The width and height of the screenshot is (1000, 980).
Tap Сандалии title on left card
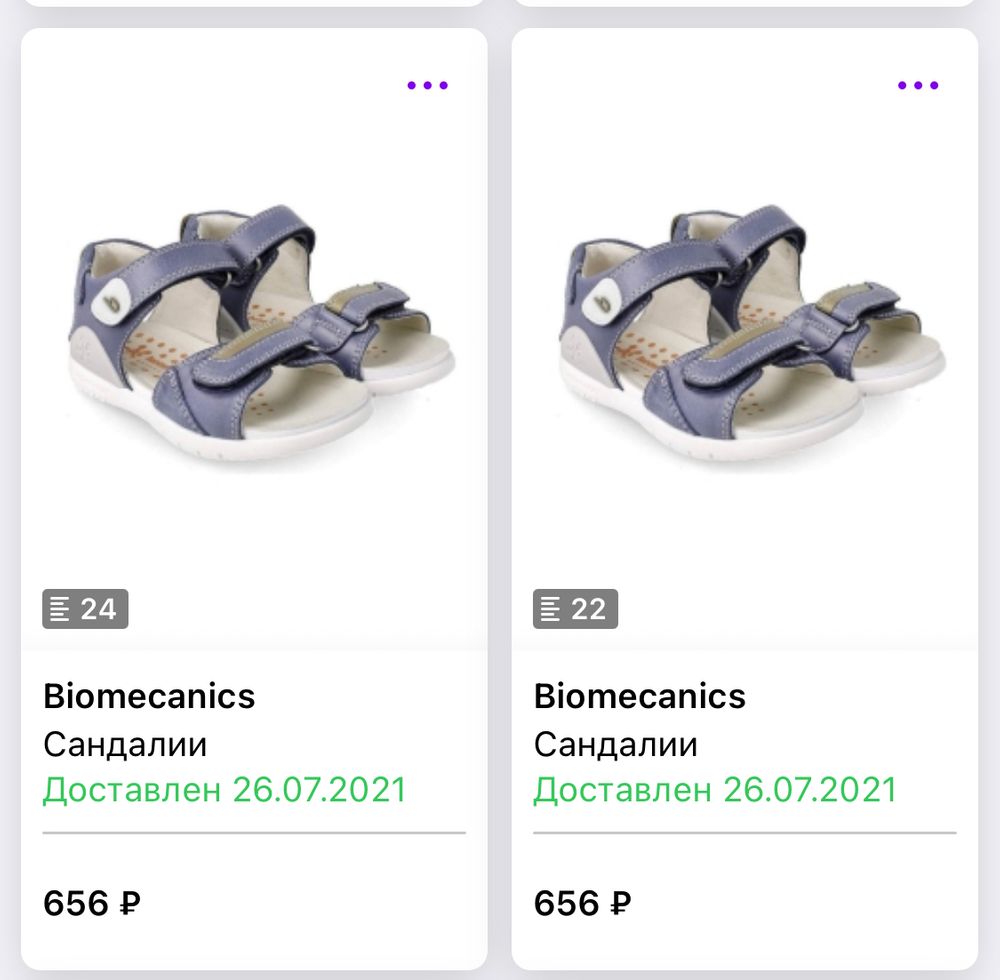point(125,744)
